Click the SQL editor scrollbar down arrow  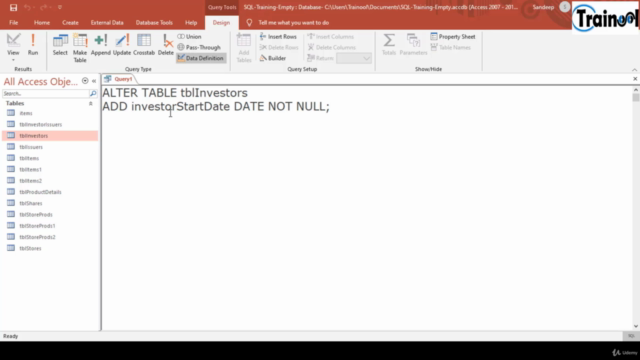[636, 326]
